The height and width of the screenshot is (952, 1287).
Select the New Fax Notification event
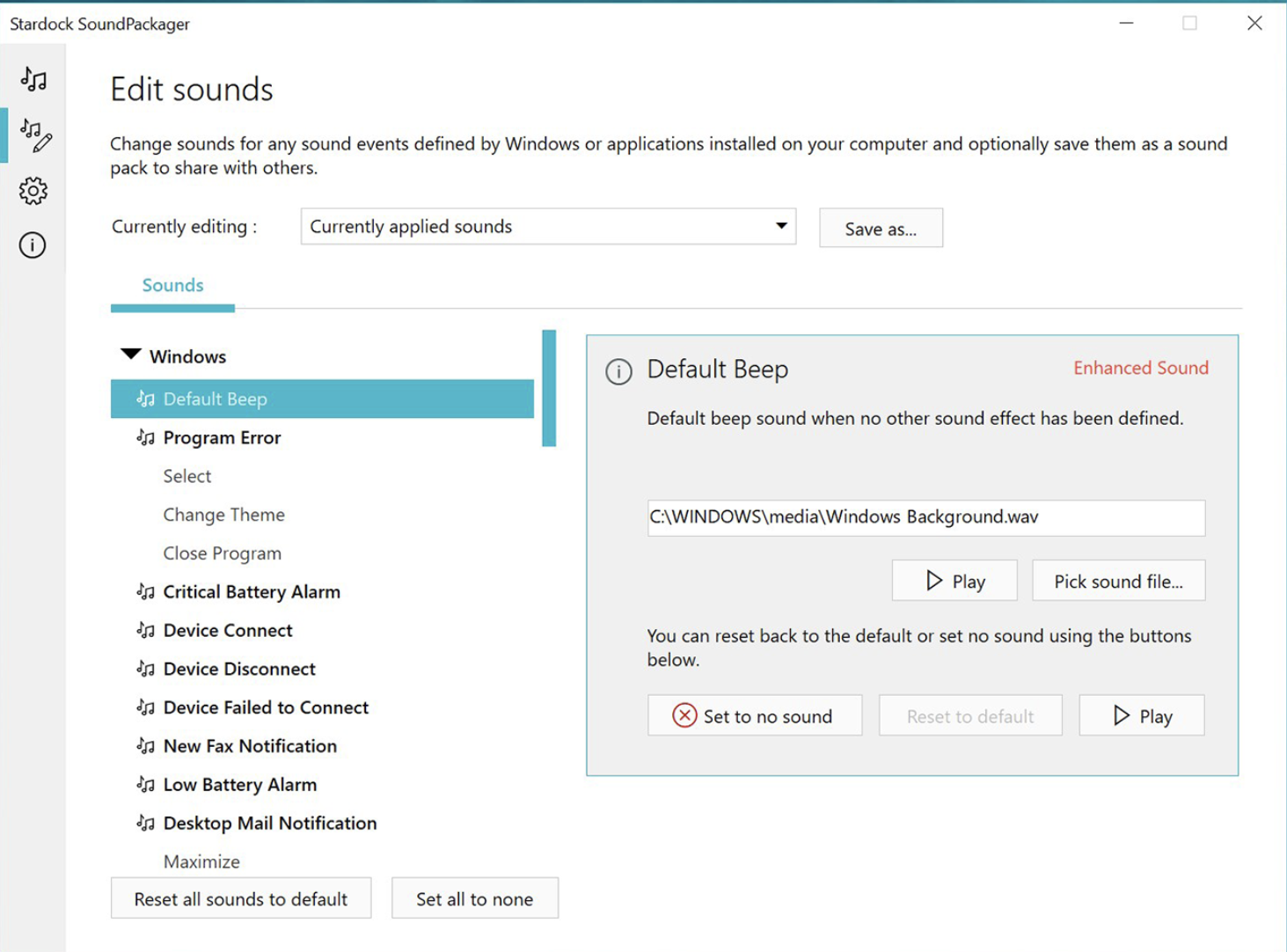(x=249, y=745)
